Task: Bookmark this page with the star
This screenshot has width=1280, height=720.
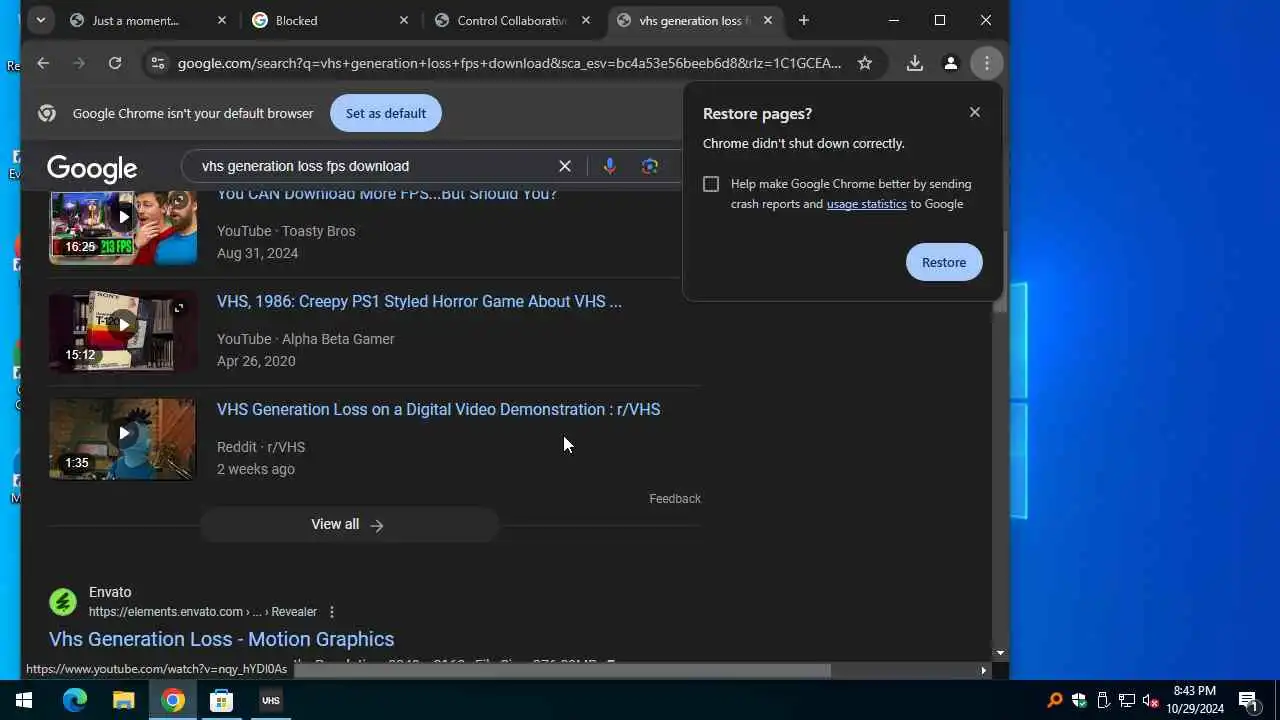Action: (865, 63)
